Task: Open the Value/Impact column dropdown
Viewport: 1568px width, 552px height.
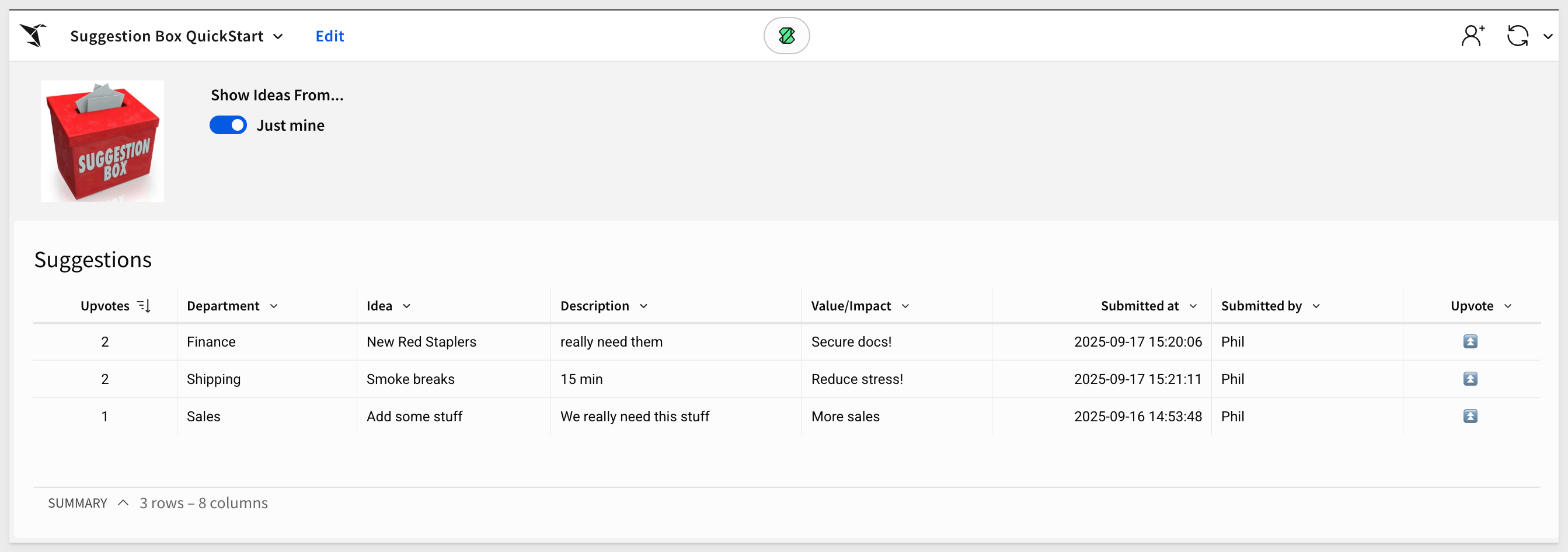Action: (x=905, y=306)
